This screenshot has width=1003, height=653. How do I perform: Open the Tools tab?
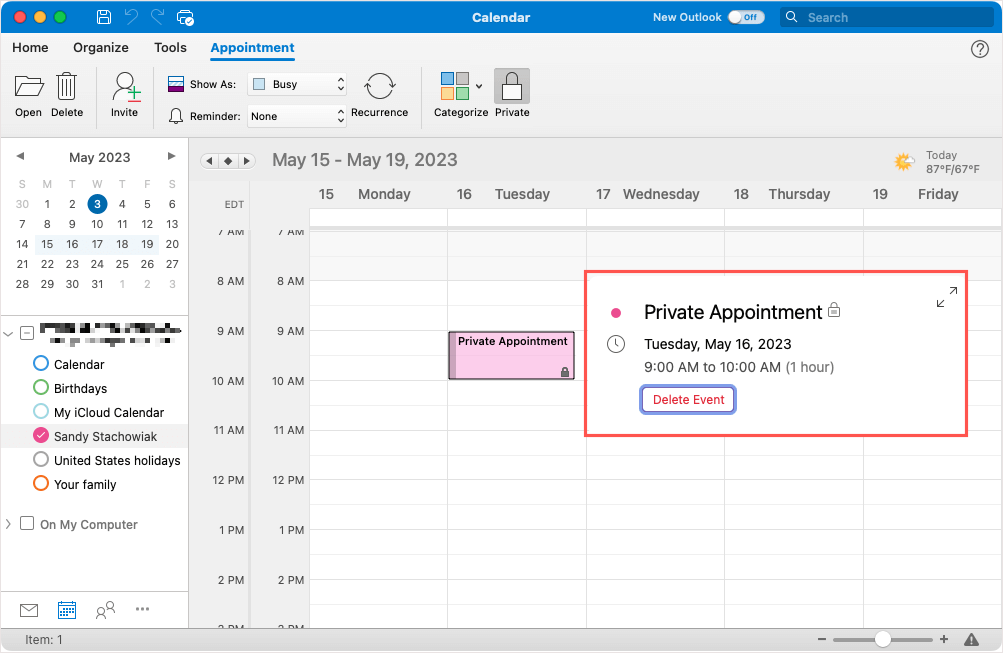170,47
